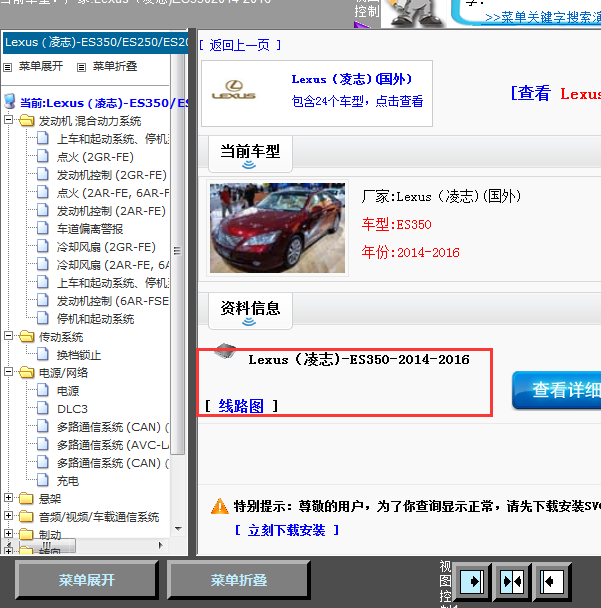
Task: Collapse the 电源/网络 tree node
Action: [9, 371]
